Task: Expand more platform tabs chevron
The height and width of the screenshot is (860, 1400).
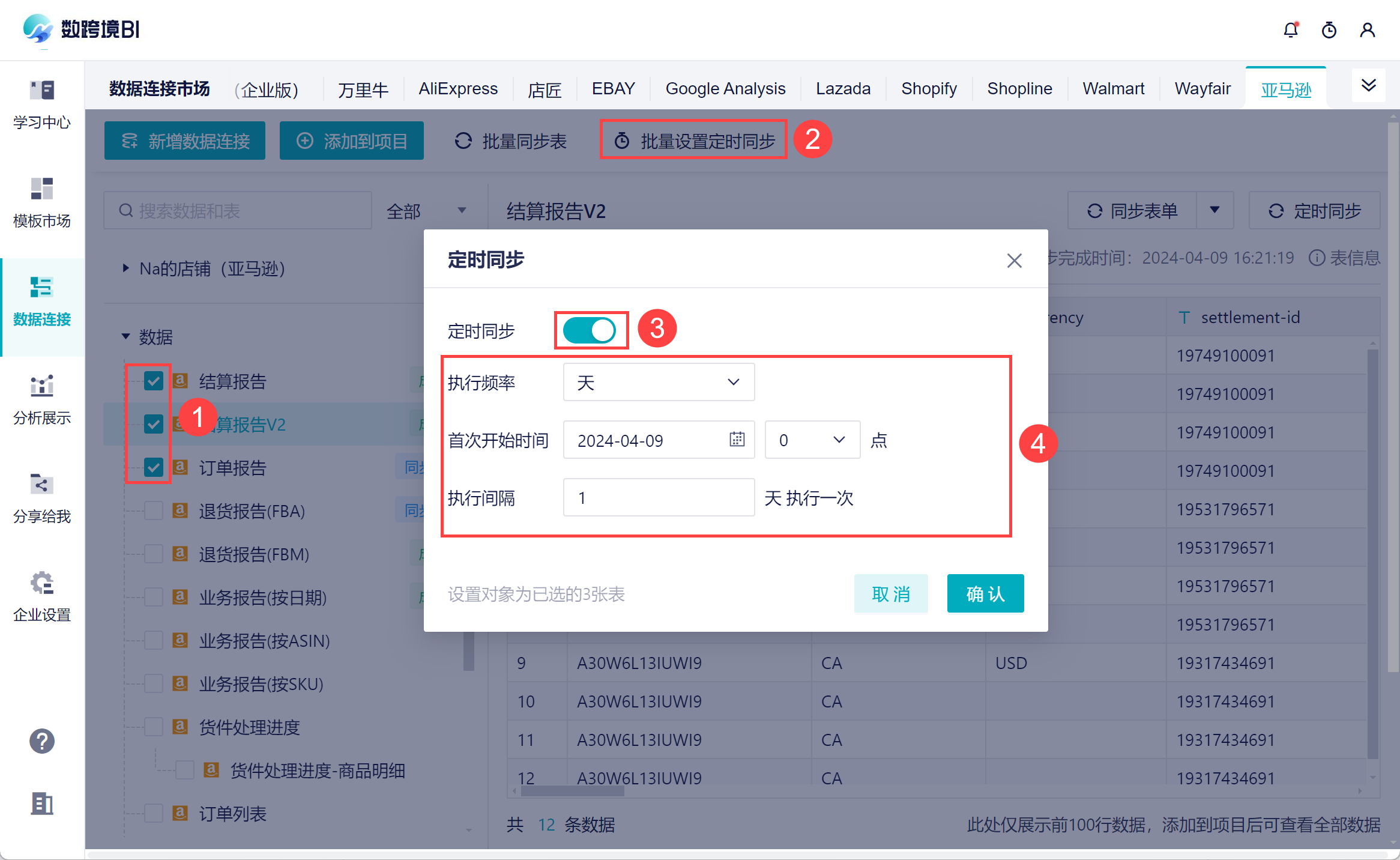Action: 1368,85
